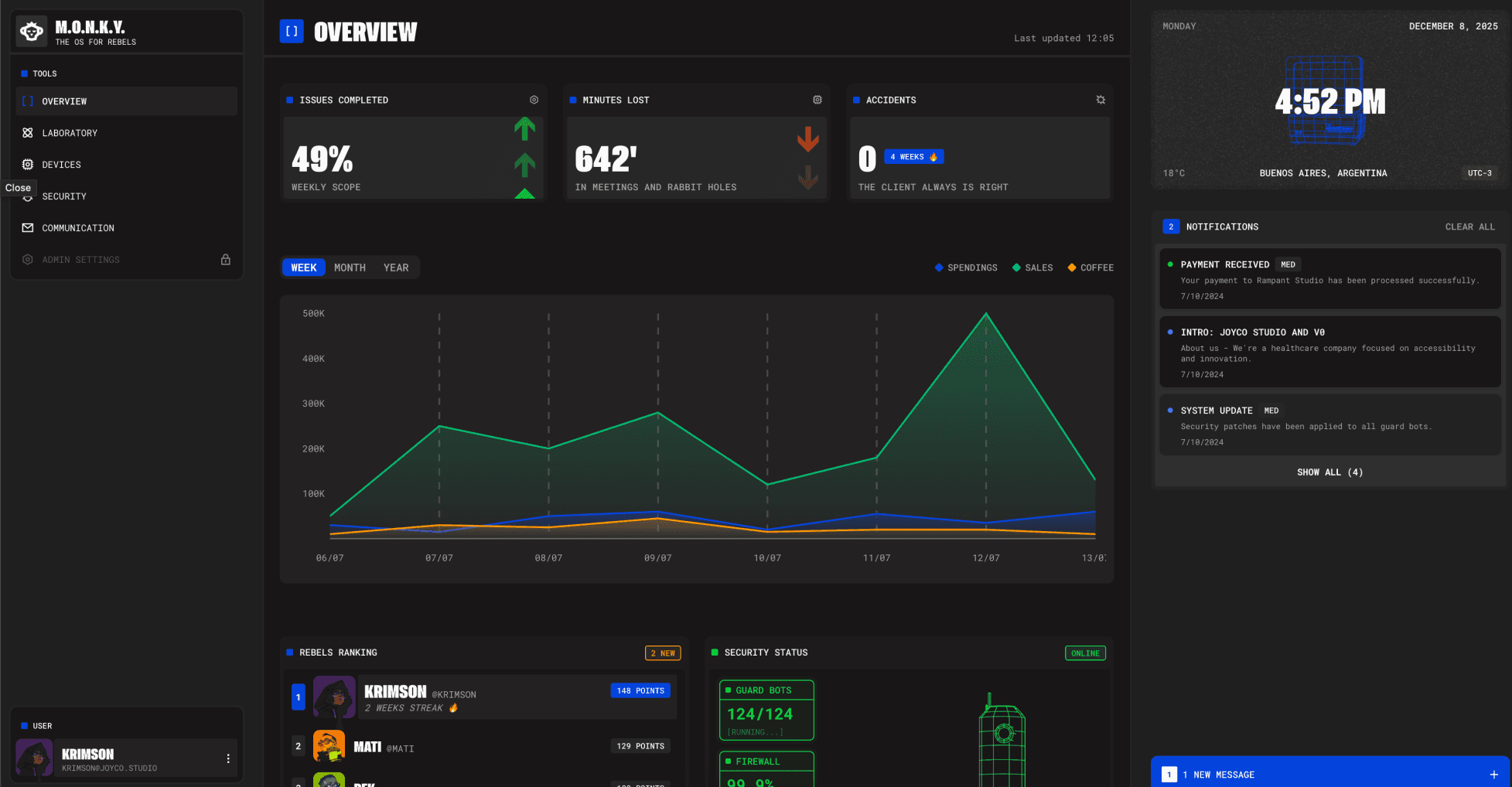Open Laboratory from the sidebar icon
The image size is (1512, 787).
coord(28,133)
